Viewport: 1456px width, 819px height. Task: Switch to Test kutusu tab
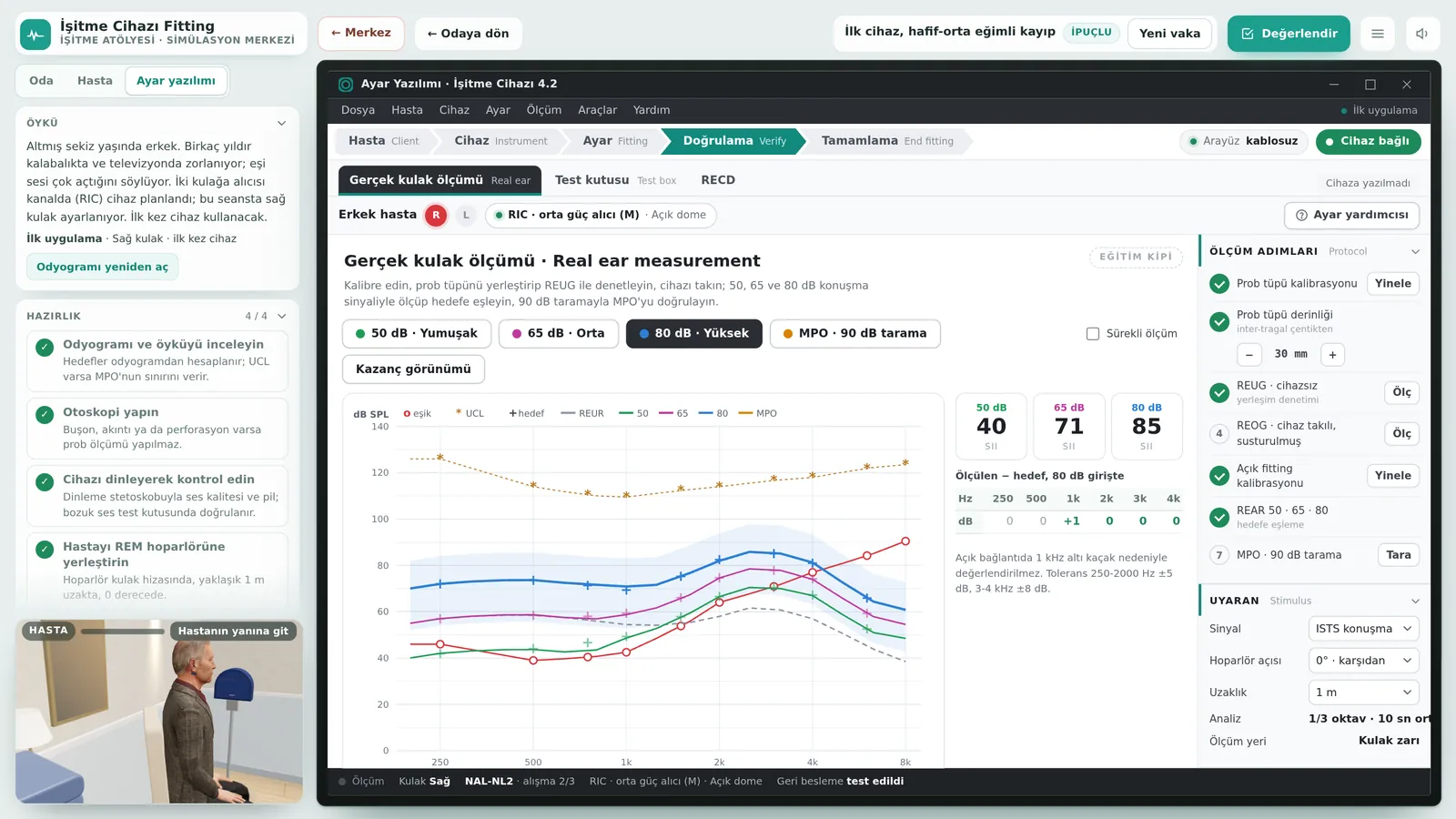click(615, 180)
